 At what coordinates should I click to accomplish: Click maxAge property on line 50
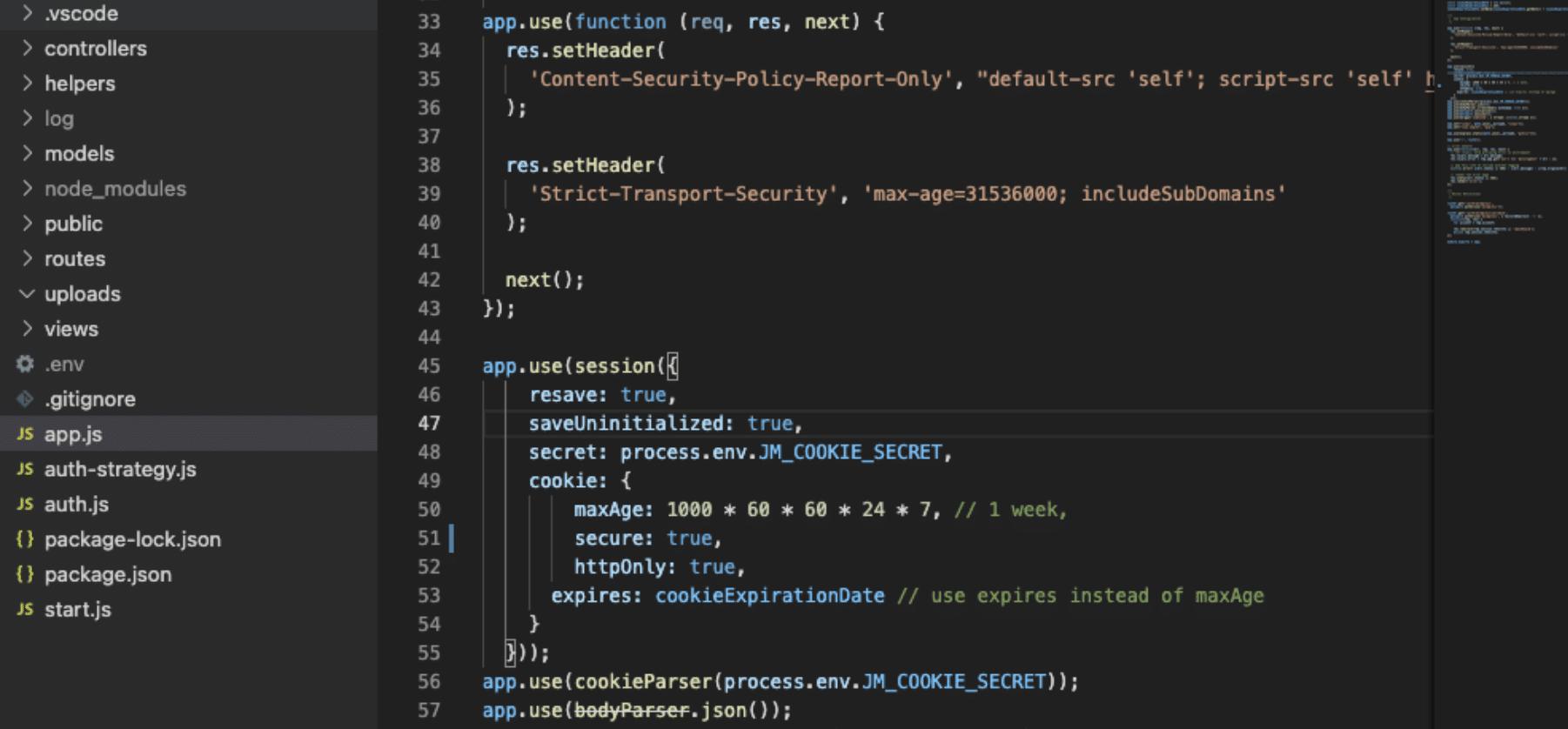608,509
